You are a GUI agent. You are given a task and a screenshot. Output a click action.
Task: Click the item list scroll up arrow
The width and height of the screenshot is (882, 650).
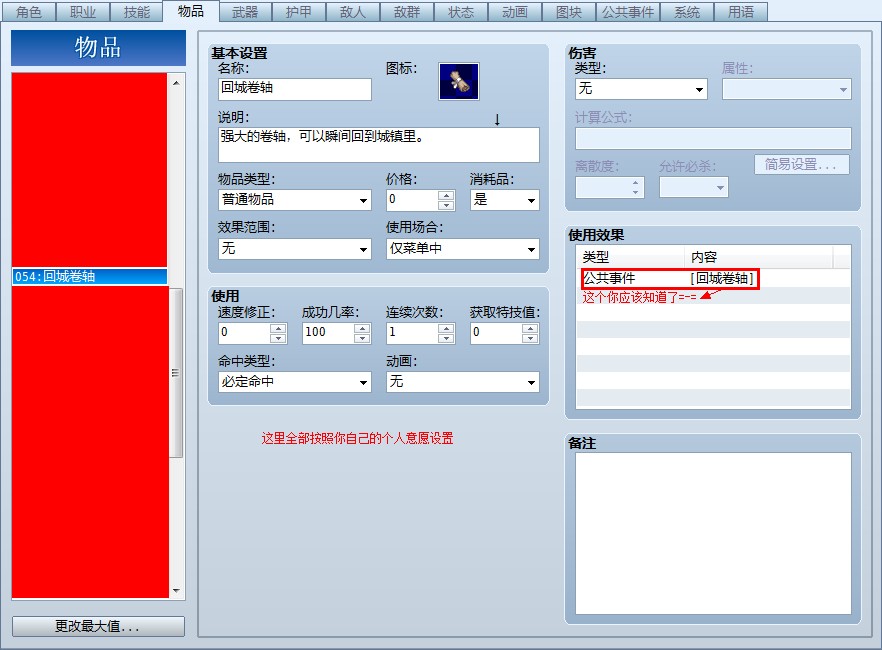[x=176, y=83]
